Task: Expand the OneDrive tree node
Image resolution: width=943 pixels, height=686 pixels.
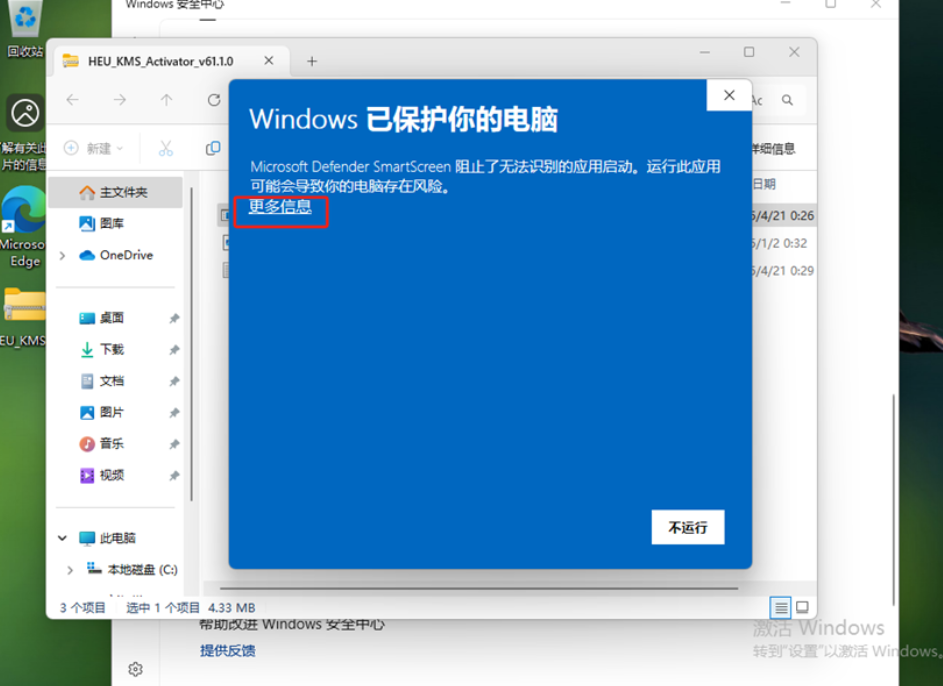Action: (x=63, y=256)
